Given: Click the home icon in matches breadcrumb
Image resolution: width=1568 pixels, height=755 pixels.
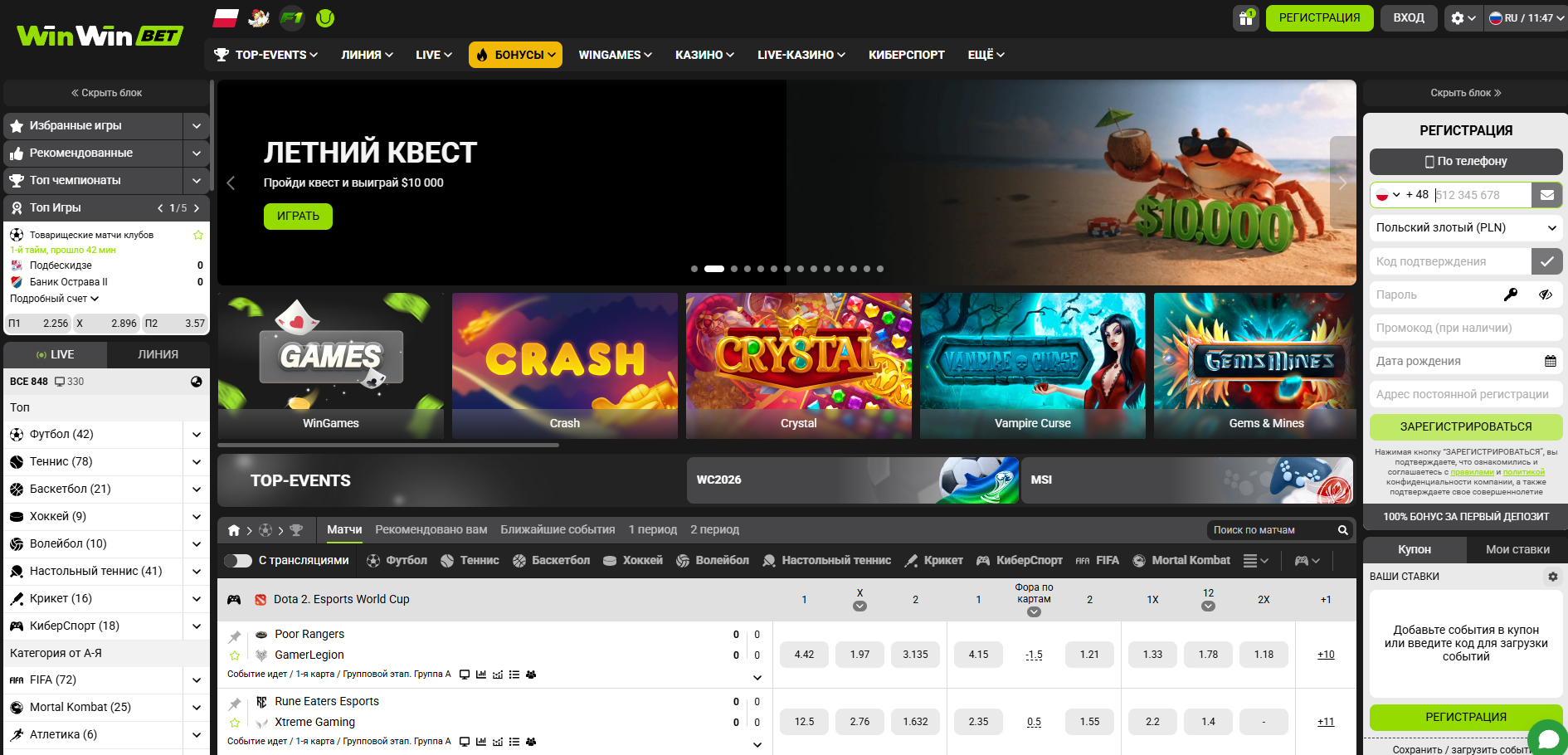Looking at the screenshot, I should (234, 530).
